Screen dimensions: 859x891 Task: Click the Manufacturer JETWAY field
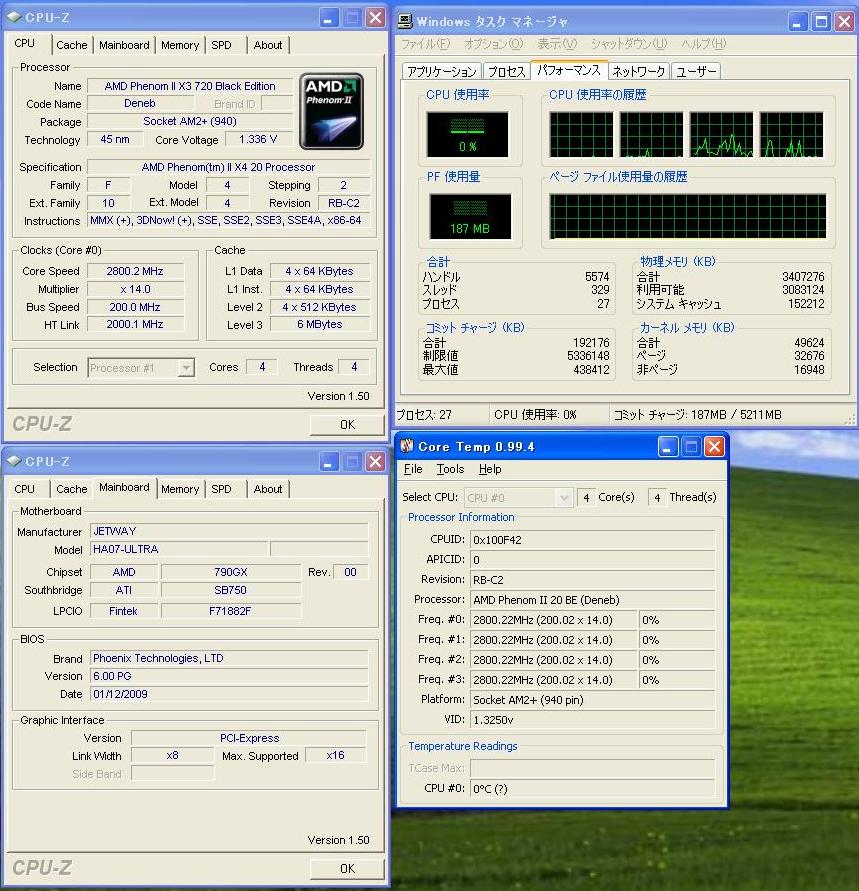(229, 531)
